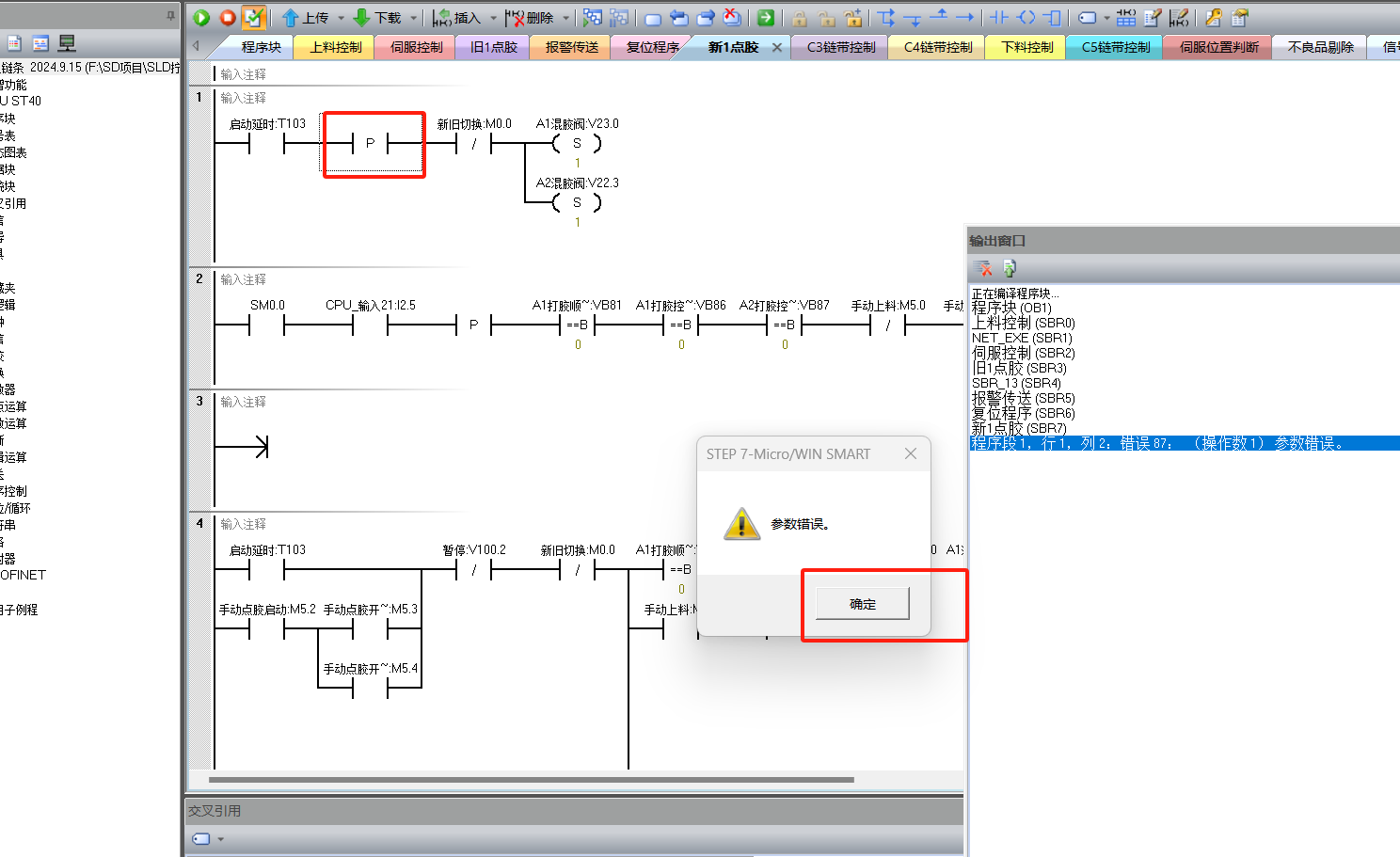Click 确定 in the parameter error dialog
Image resolution: width=1400 pixels, height=857 pixels.
863,604
